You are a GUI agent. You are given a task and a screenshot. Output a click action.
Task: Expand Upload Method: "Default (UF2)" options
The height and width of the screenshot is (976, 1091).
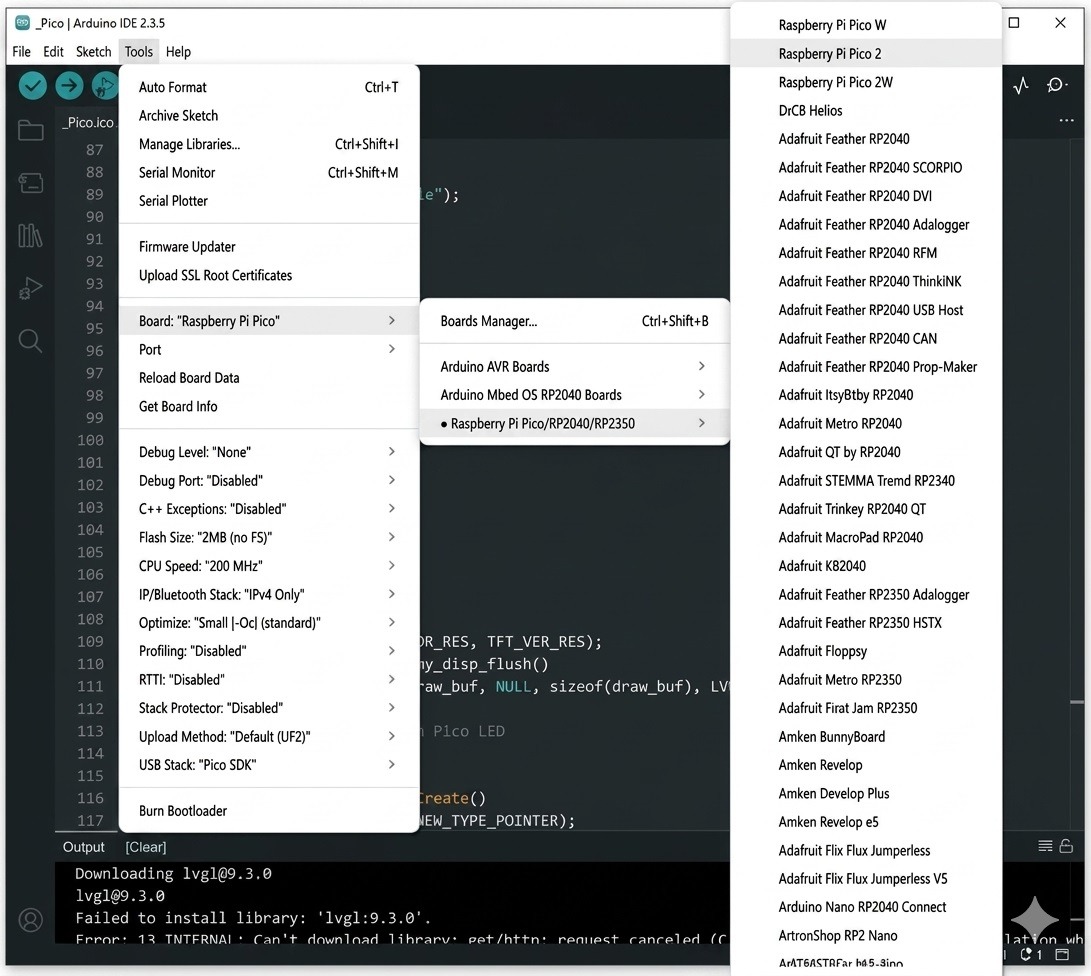coord(269,737)
